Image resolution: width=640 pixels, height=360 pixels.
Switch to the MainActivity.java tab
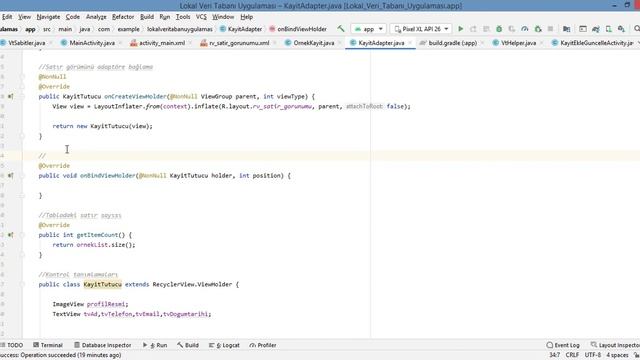pyautogui.click(x=88, y=43)
